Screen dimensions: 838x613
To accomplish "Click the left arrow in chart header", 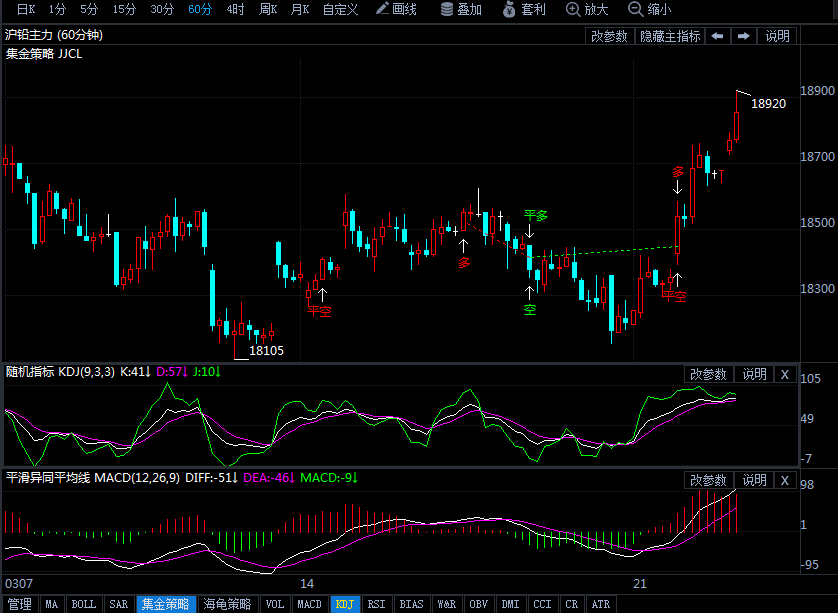I will coord(717,36).
